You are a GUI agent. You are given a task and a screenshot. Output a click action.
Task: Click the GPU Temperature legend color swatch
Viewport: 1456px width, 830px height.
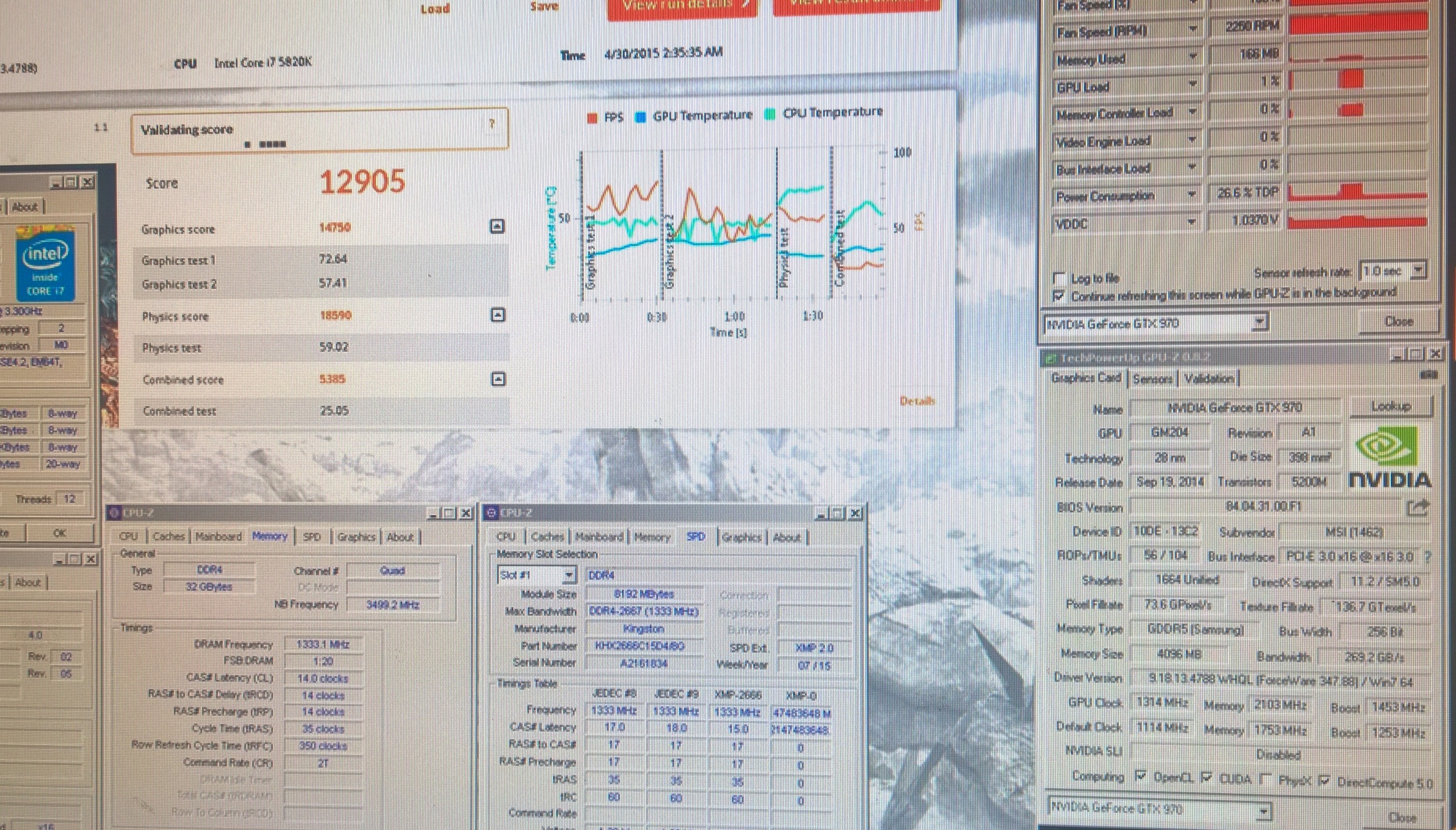640,117
